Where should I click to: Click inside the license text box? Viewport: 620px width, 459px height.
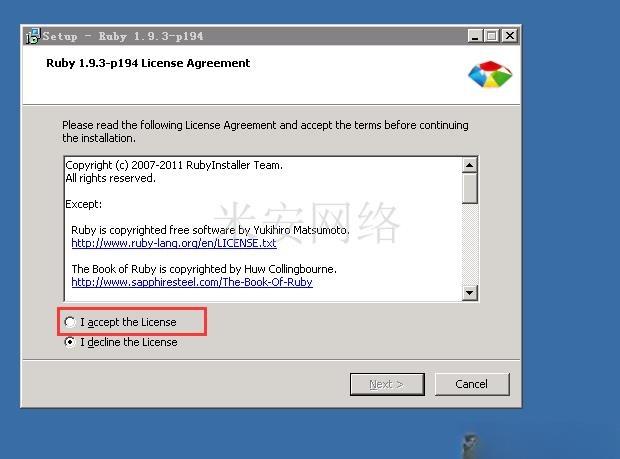263,229
